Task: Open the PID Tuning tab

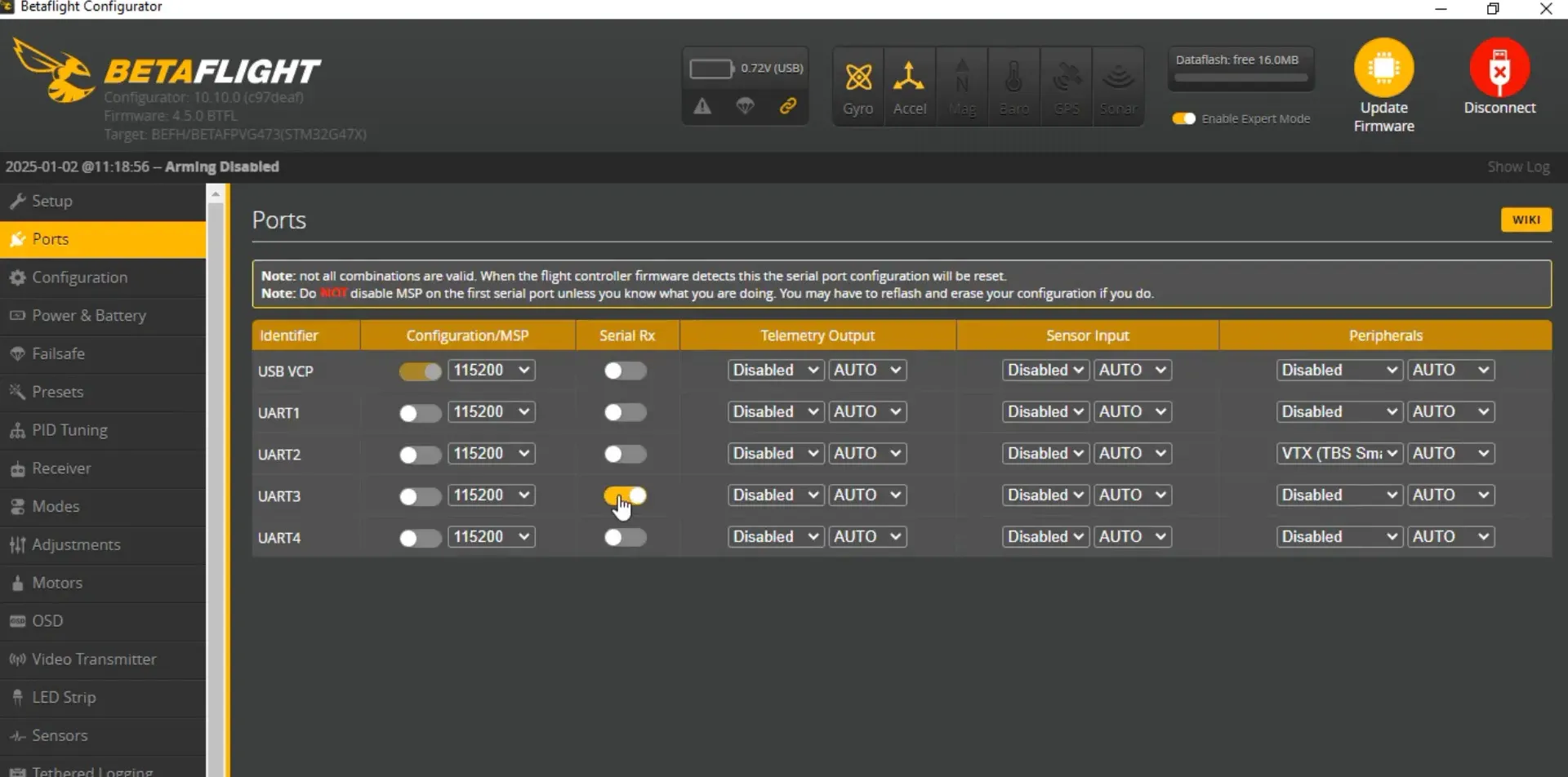Action: click(x=103, y=430)
